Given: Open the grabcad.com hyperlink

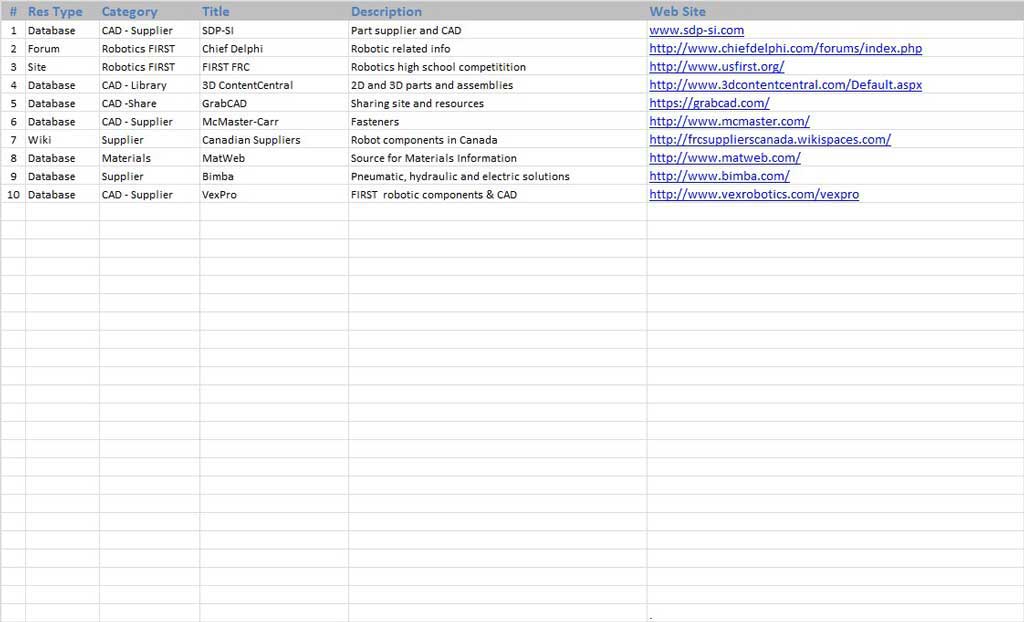Looking at the screenshot, I should (x=709, y=103).
